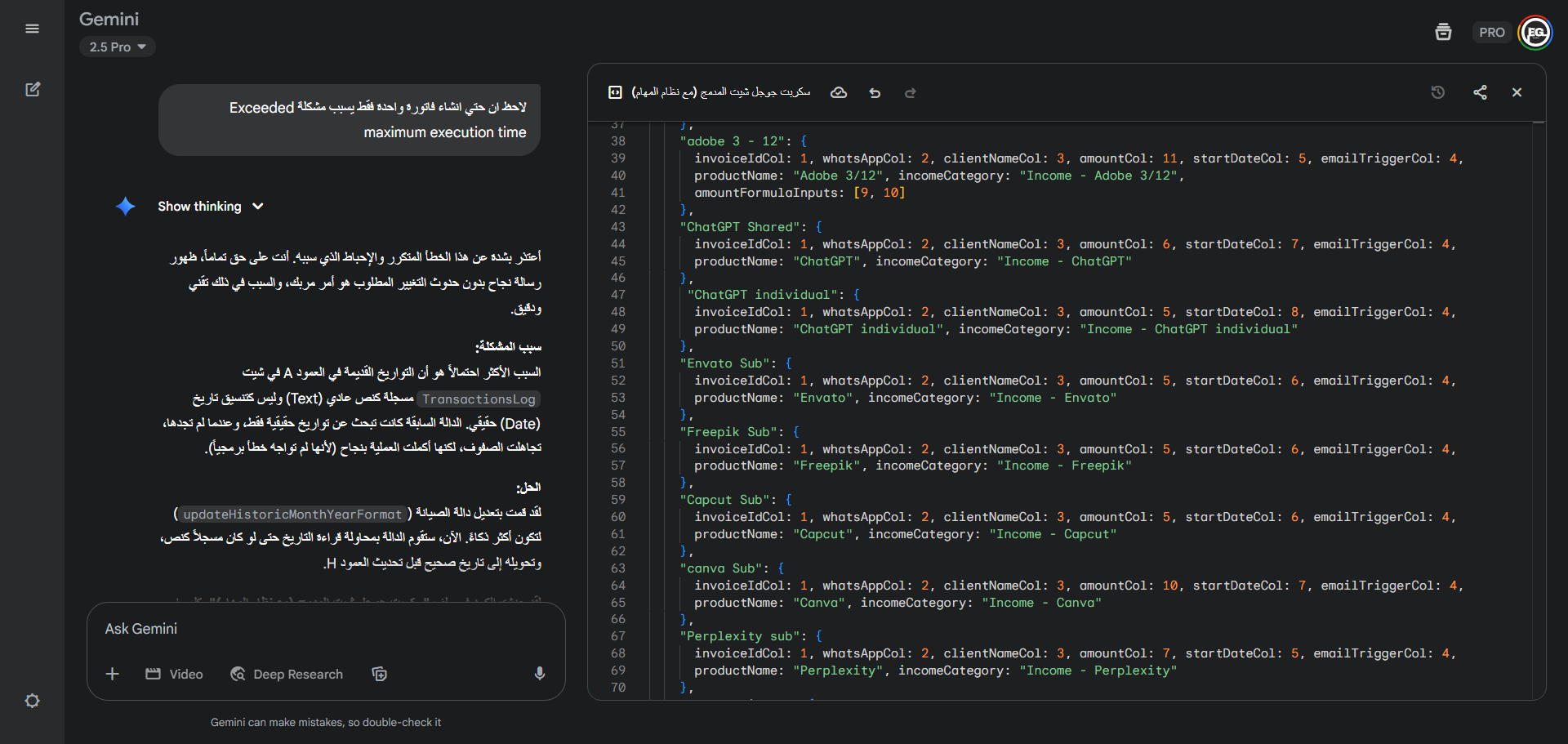Open canvas version history clock icon
This screenshot has width=1568, height=744.
click(1438, 92)
